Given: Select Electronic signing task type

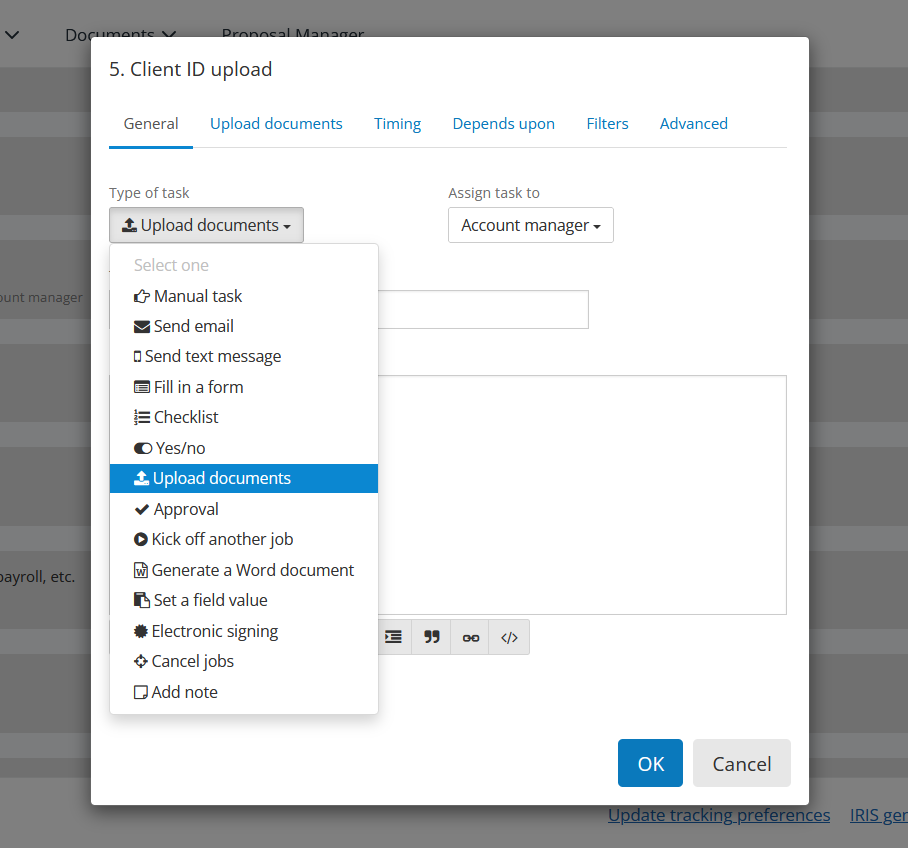Looking at the screenshot, I should pos(214,631).
